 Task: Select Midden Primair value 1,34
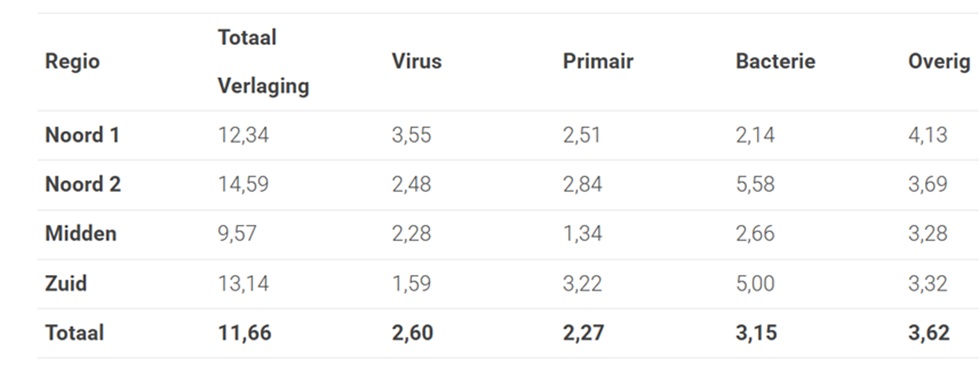point(582,234)
